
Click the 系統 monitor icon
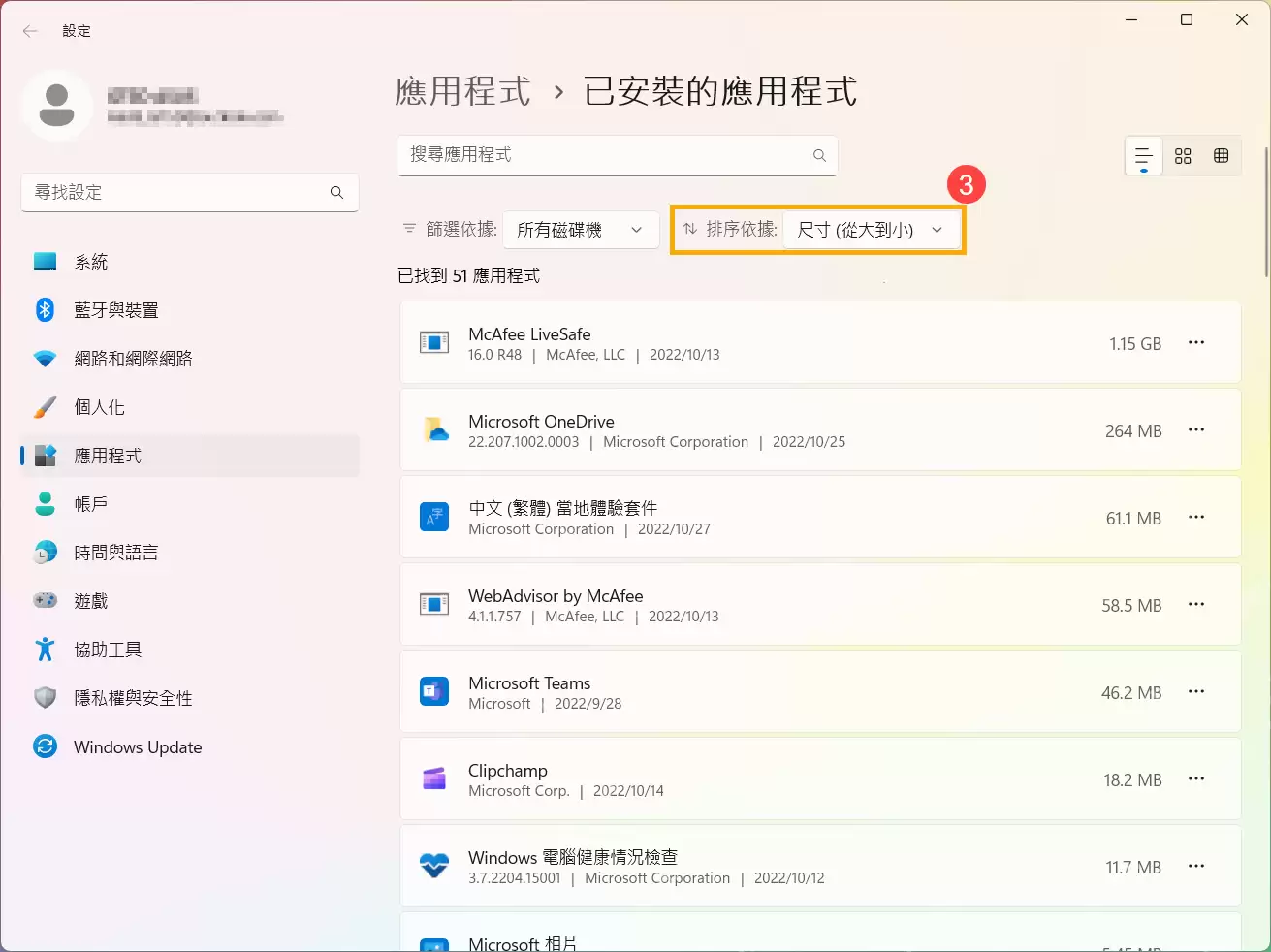(46, 262)
